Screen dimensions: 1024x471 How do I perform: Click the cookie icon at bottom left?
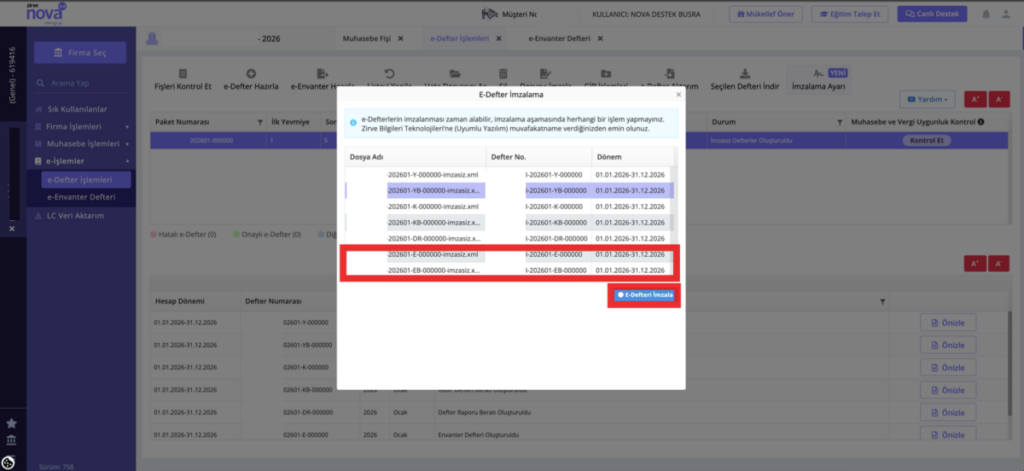click(x=8, y=461)
